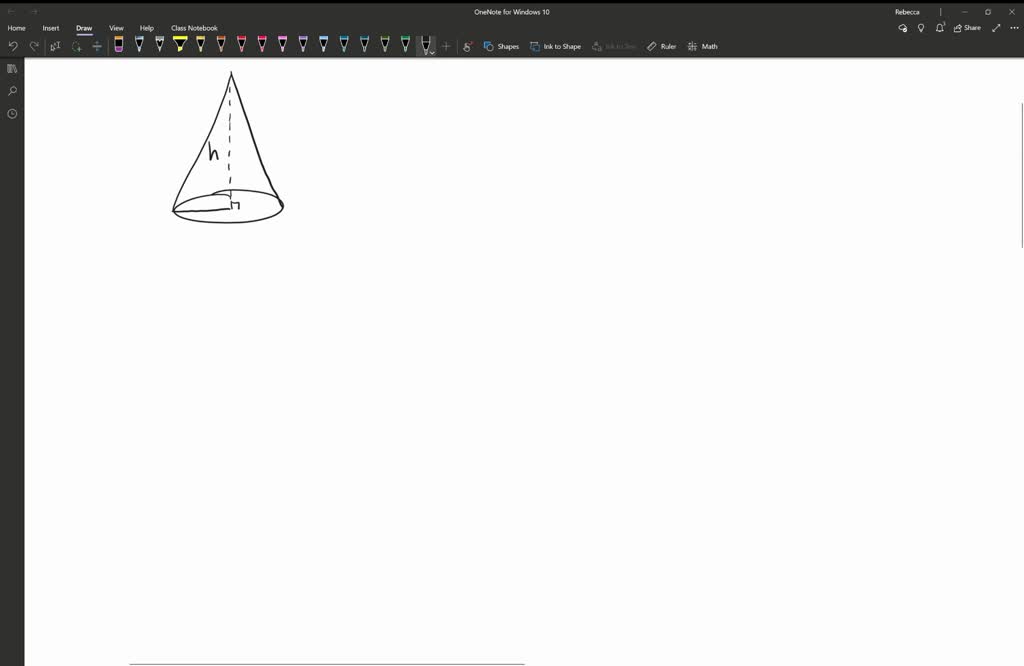1024x666 pixels.
Task: Check the cloud sync status icon
Action: [903, 28]
